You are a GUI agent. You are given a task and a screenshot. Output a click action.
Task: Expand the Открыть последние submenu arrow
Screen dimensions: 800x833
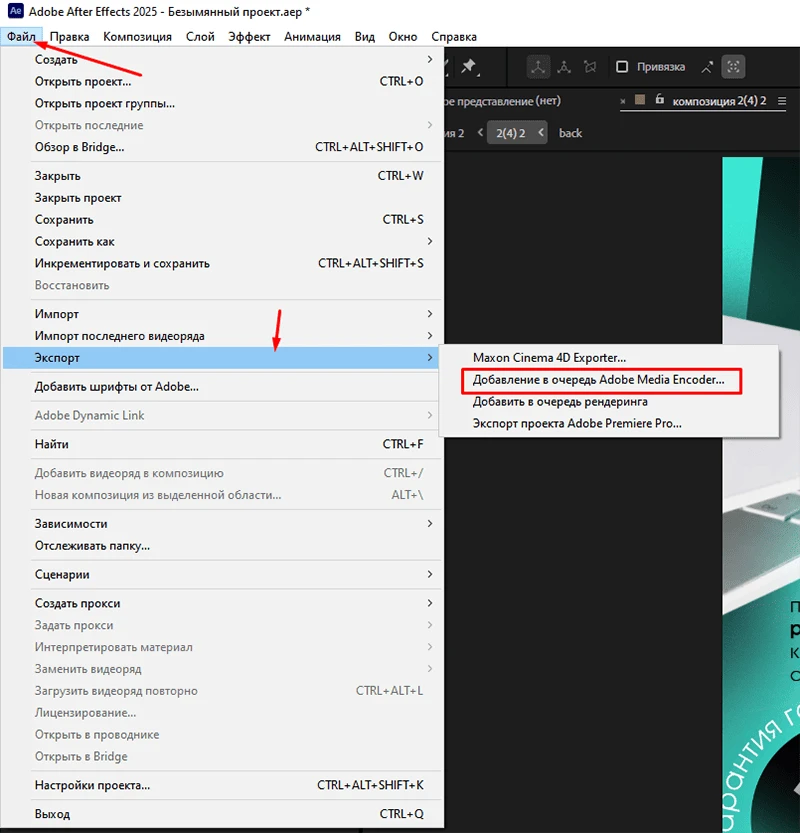429,125
